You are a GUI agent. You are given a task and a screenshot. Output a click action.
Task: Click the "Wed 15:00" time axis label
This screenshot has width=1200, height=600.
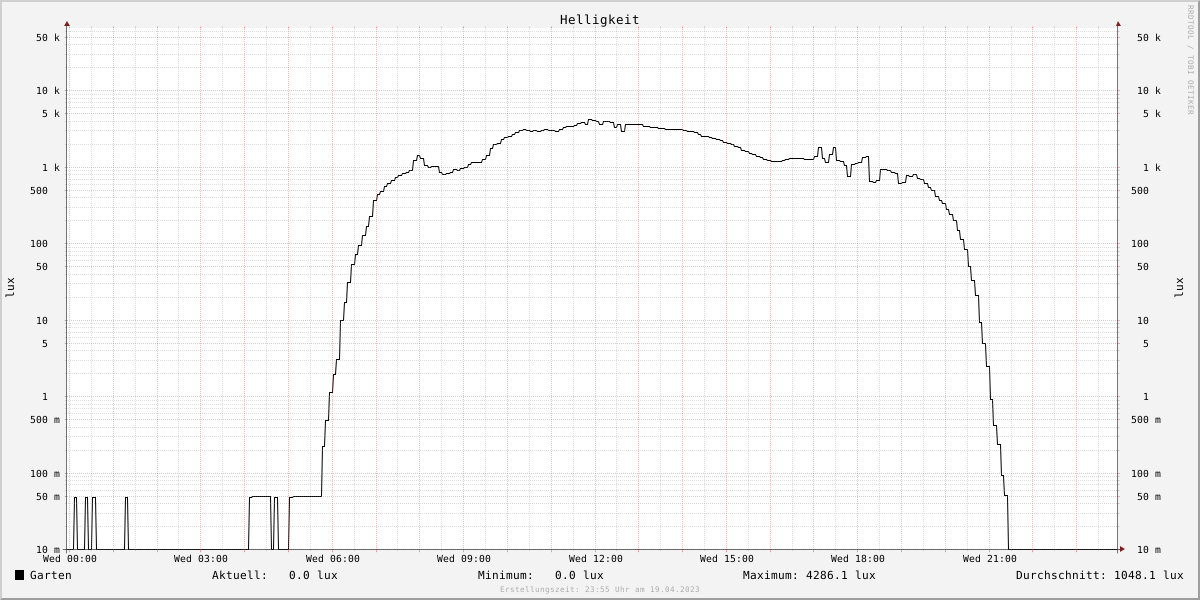[x=727, y=559]
